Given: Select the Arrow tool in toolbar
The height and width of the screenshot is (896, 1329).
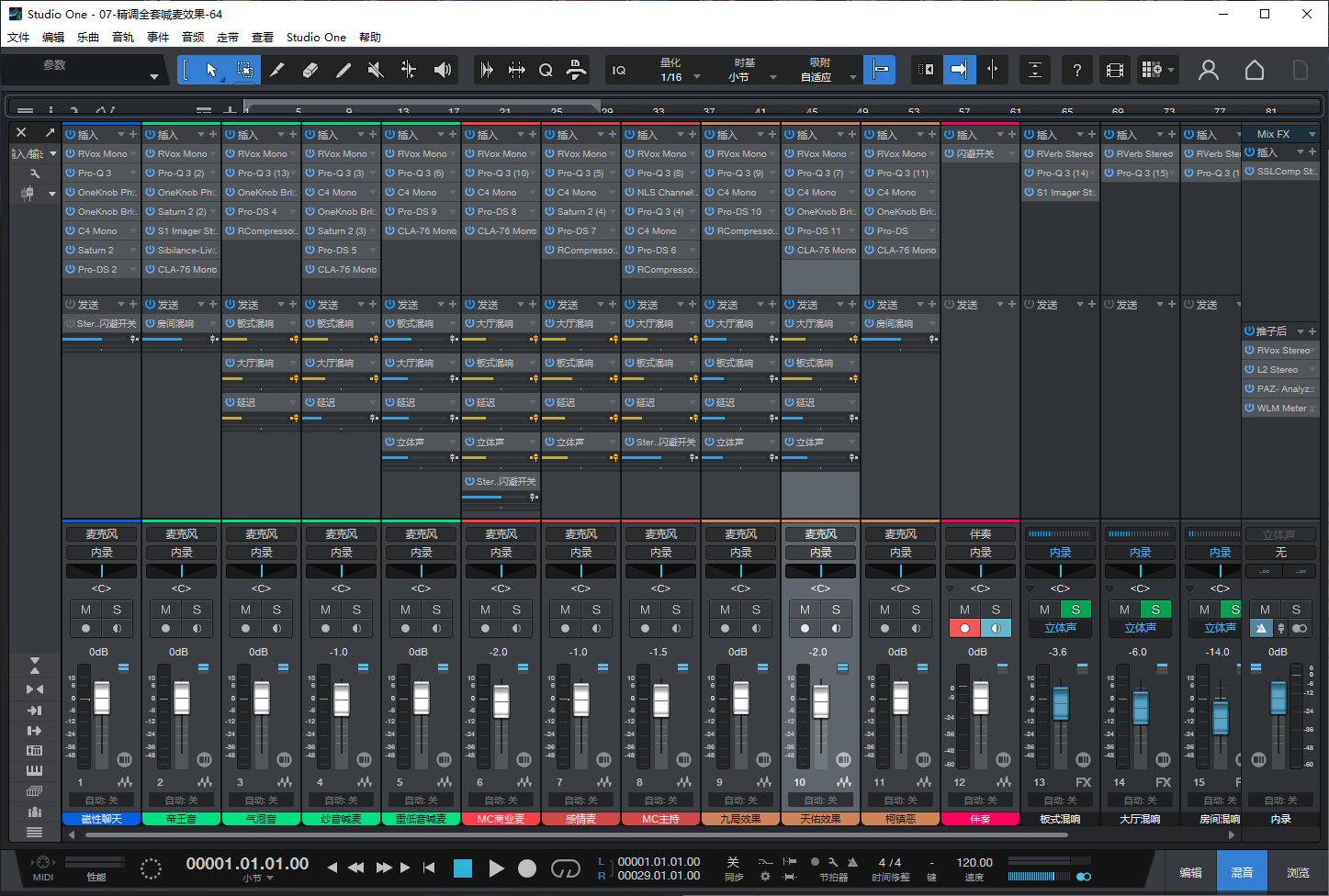Looking at the screenshot, I should [211, 70].
